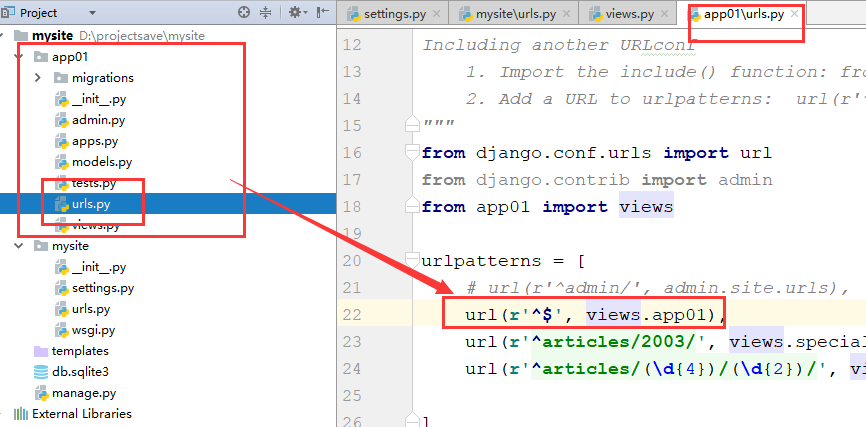Click the admin.py Python file icon
The image size is (866, 427).
pyautogui.click(x=61, y=120)
